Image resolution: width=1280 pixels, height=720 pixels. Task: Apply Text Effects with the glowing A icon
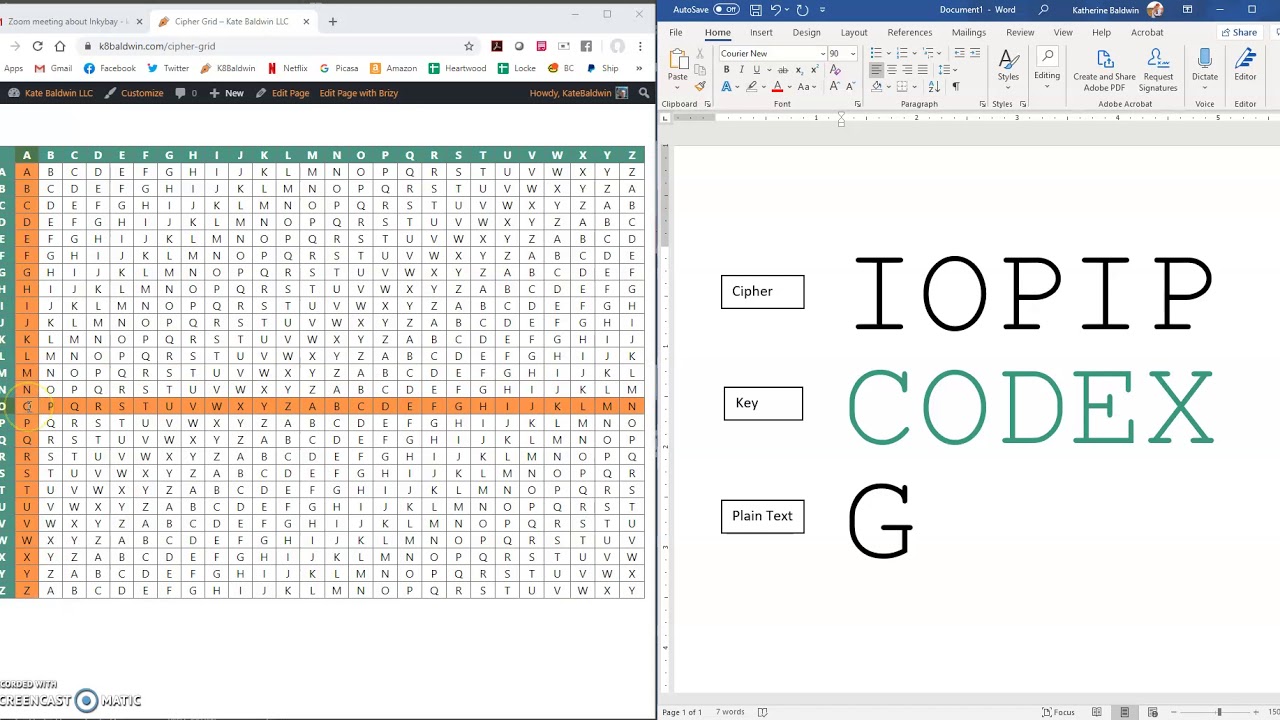(726, 87)
